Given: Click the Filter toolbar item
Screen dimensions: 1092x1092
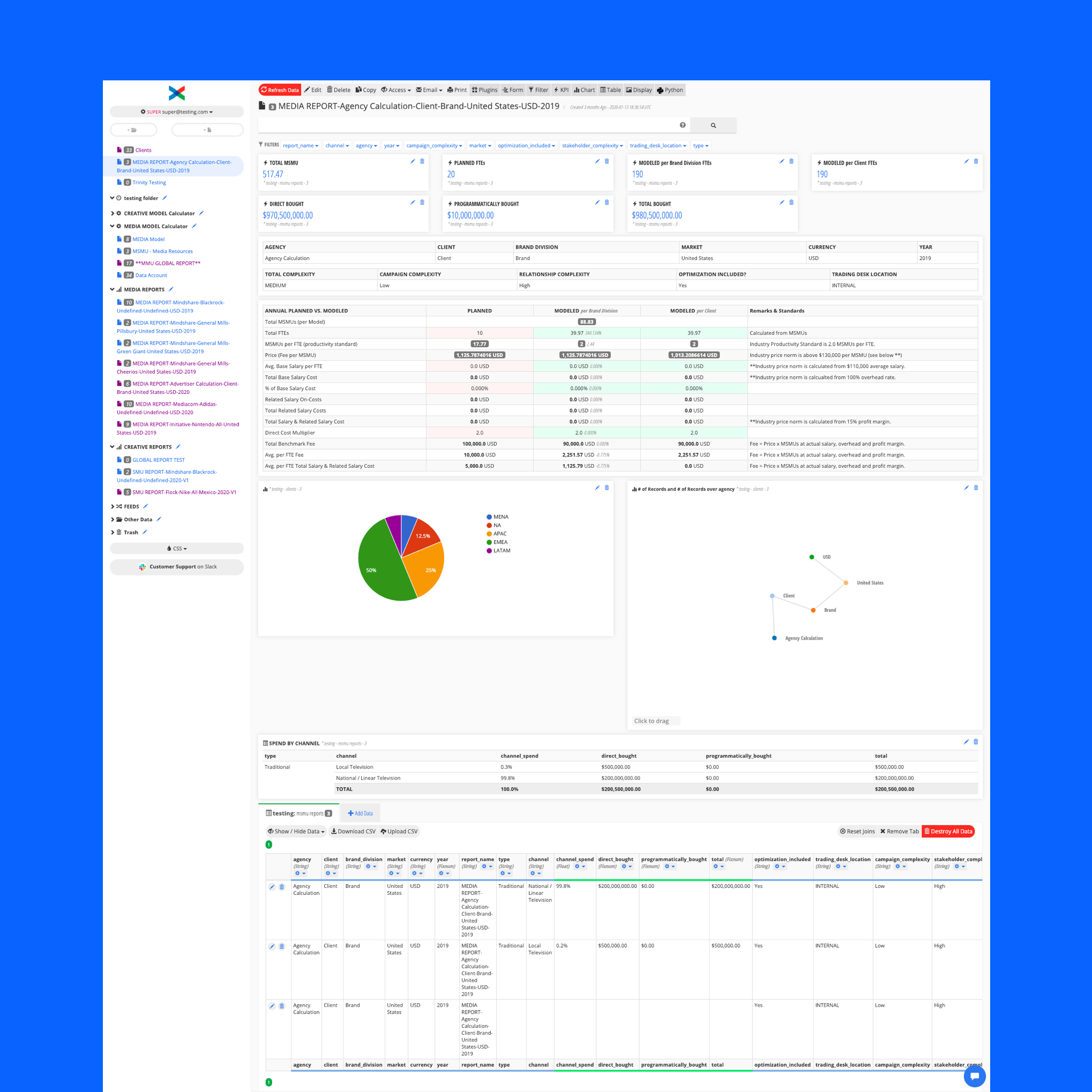Looking at the screenshot, I should pyautogui.click(x=538, y=90).
